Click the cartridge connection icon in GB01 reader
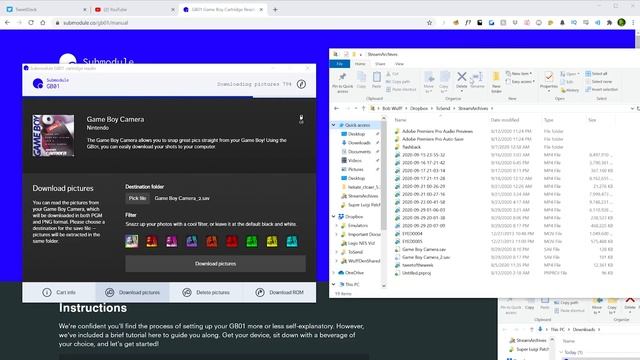Screen dimensions: 640x360 point(301,119)
